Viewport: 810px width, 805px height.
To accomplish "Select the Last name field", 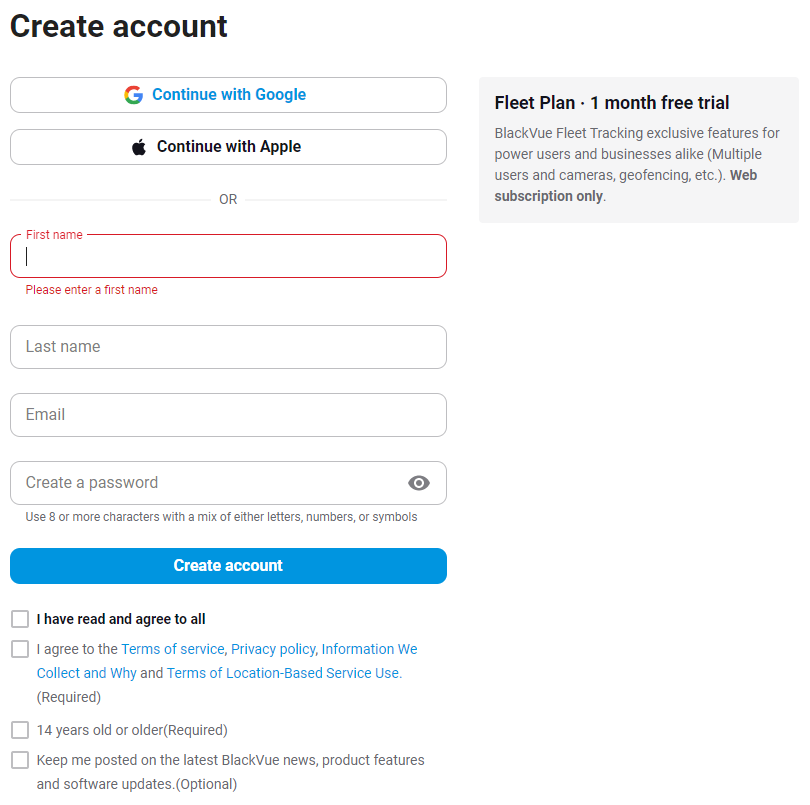I will tap(228, 347).
